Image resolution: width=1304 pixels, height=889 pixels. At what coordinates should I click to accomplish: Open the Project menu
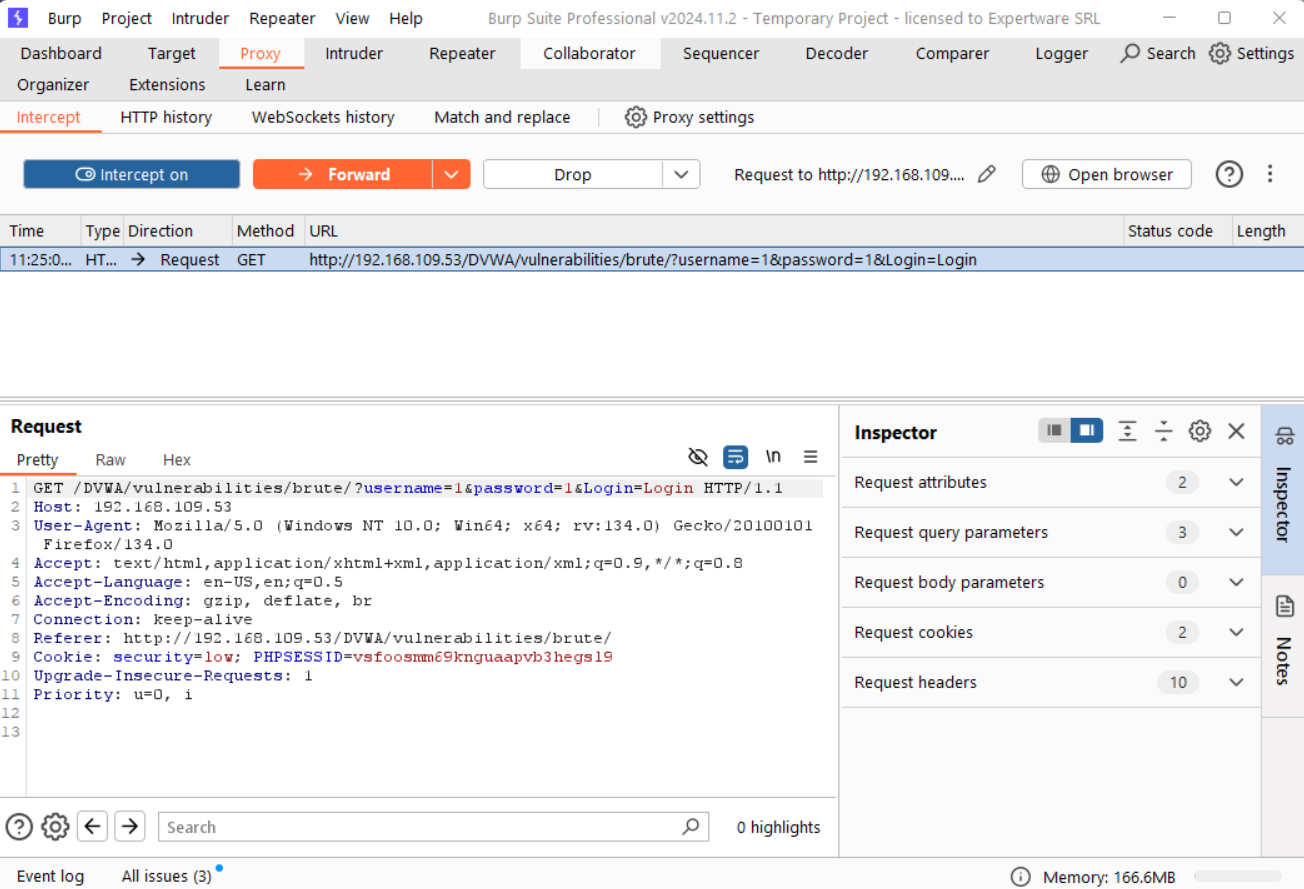127,18
